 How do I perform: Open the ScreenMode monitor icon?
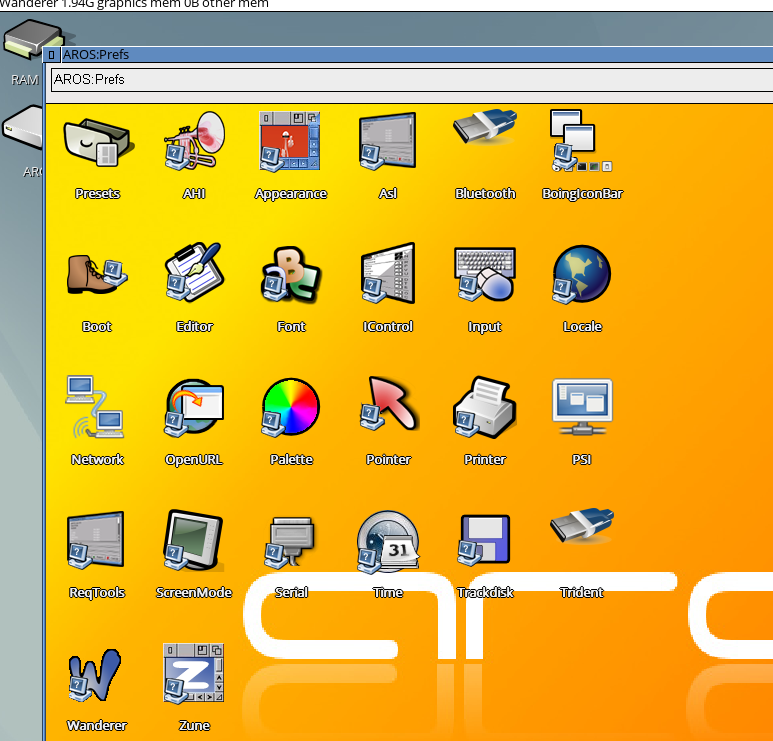pos(194,540)
